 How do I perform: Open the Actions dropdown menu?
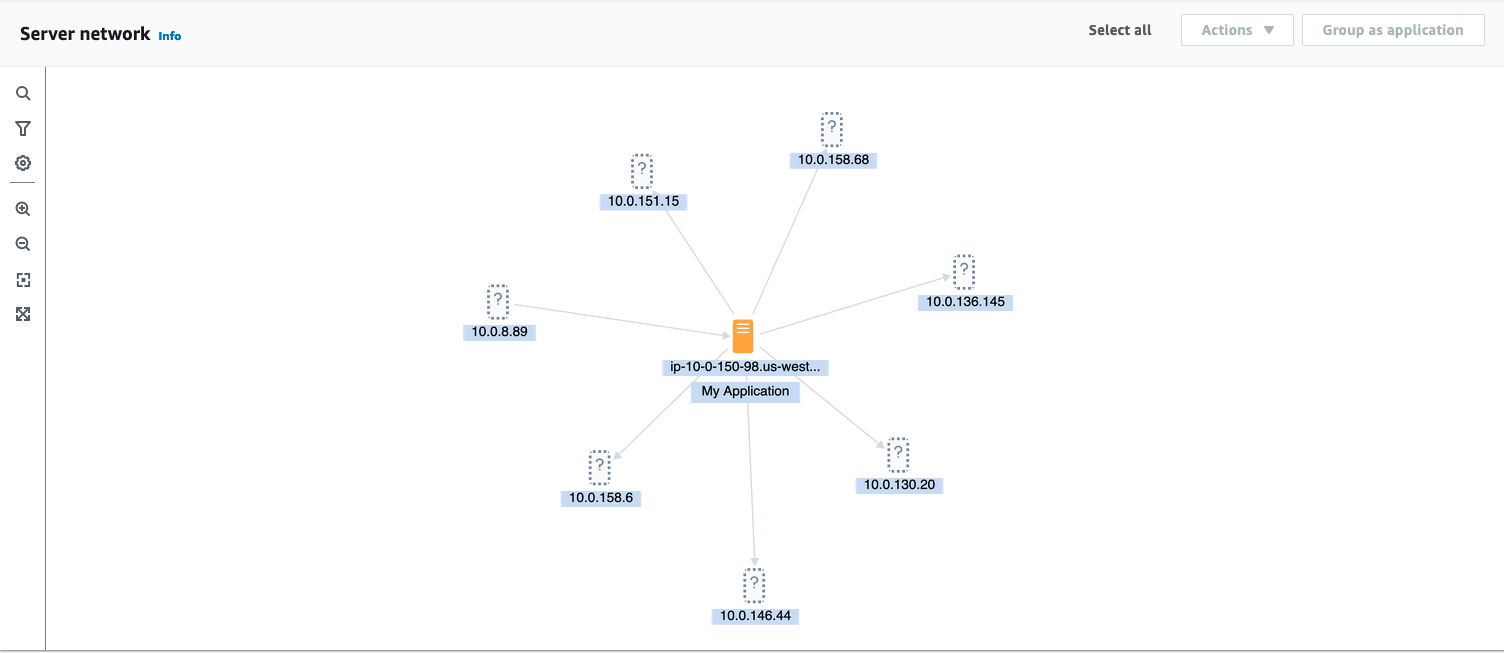(1237, 29)
